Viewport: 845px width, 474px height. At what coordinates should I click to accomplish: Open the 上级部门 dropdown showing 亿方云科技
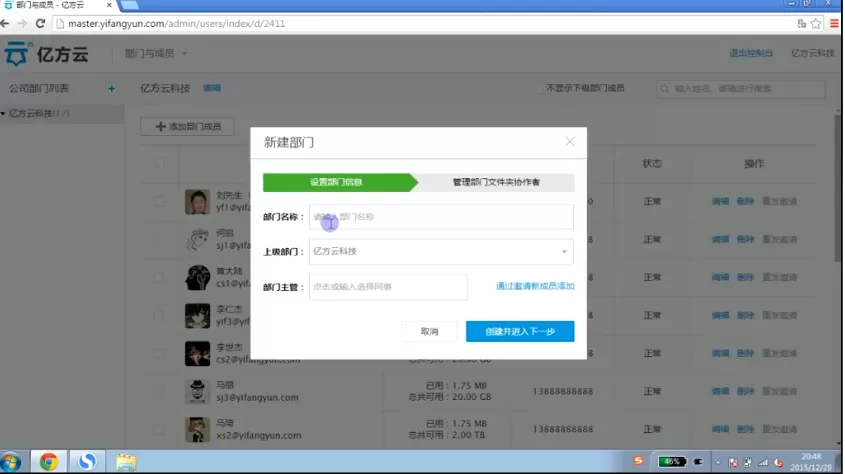click(441, 252)
